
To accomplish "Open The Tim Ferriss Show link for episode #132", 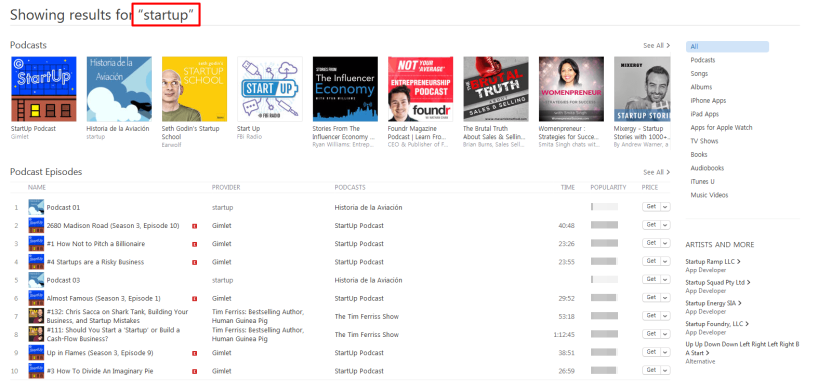I will (x=366, y=316).
